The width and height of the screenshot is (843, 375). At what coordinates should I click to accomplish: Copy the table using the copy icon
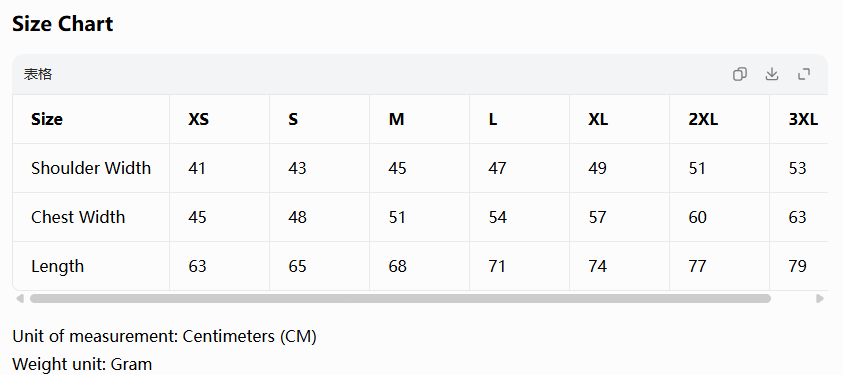[x=740, y=74]
